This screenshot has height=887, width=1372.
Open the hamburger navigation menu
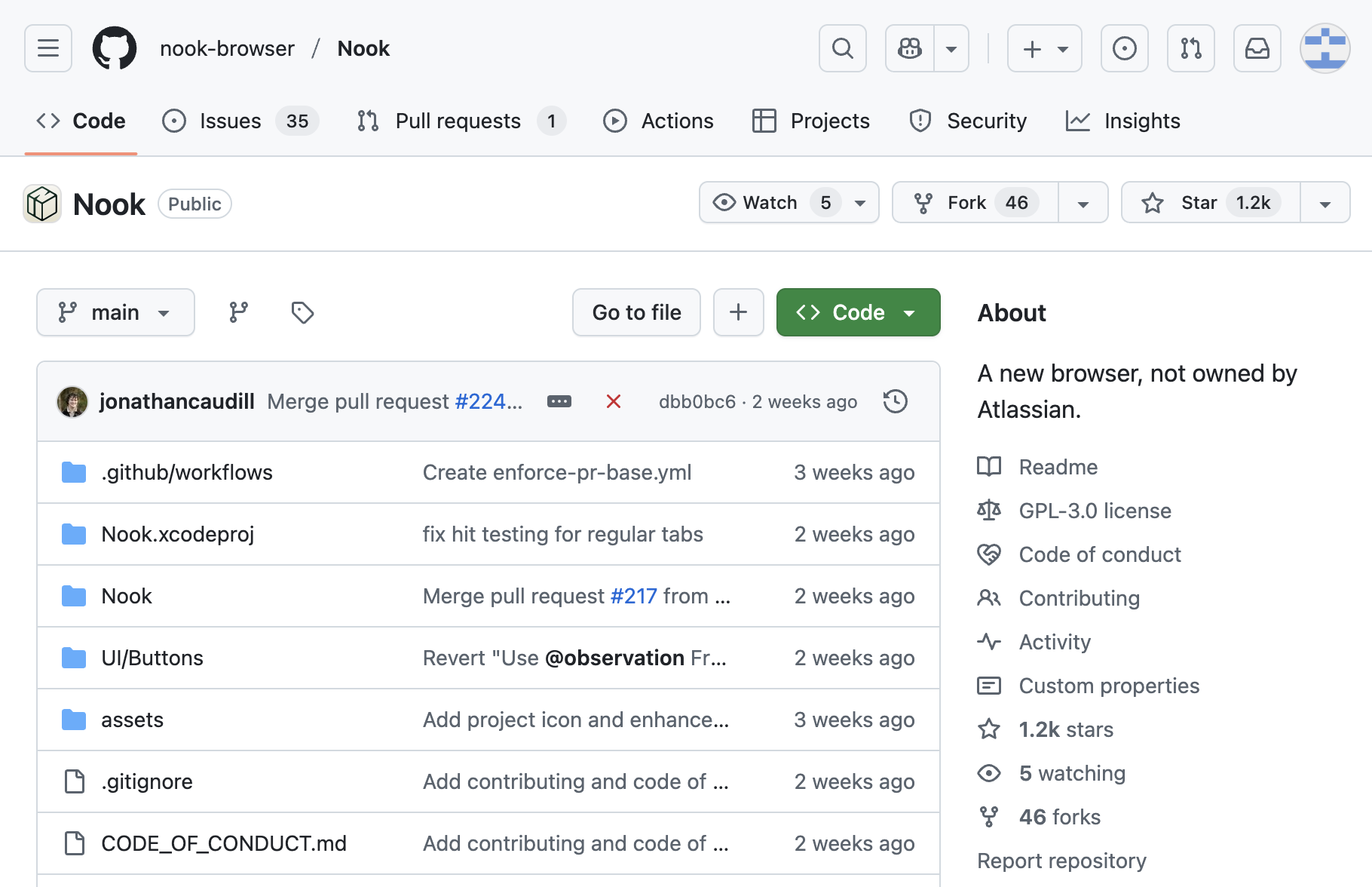48,48
